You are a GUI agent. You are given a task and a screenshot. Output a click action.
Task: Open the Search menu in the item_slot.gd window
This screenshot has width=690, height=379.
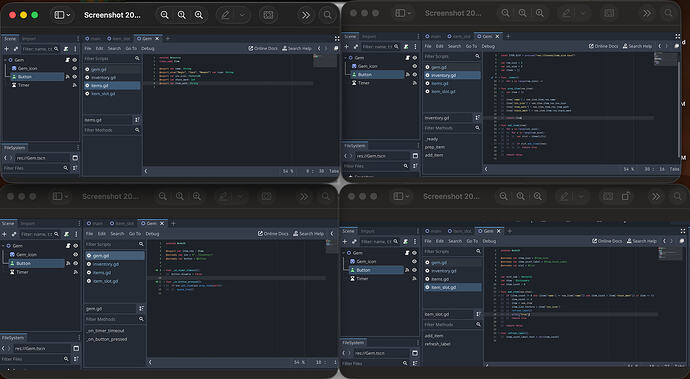455,241
